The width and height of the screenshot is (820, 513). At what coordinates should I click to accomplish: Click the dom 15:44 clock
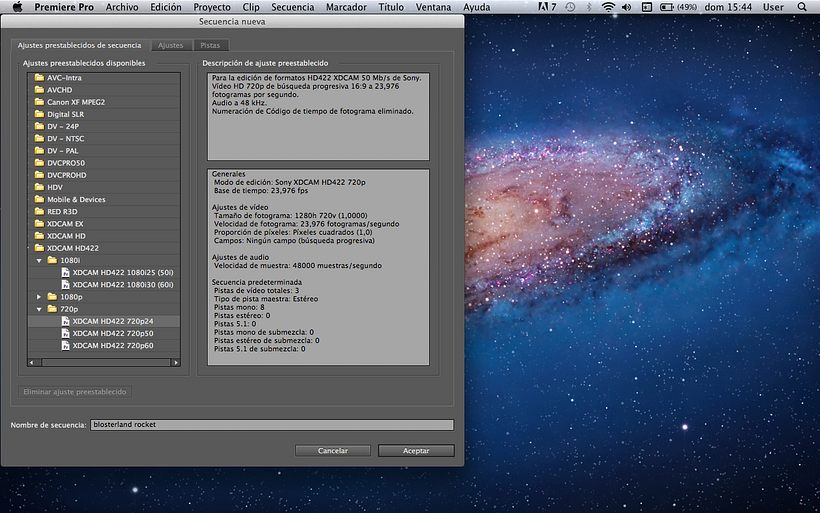[x=728, y=7]
